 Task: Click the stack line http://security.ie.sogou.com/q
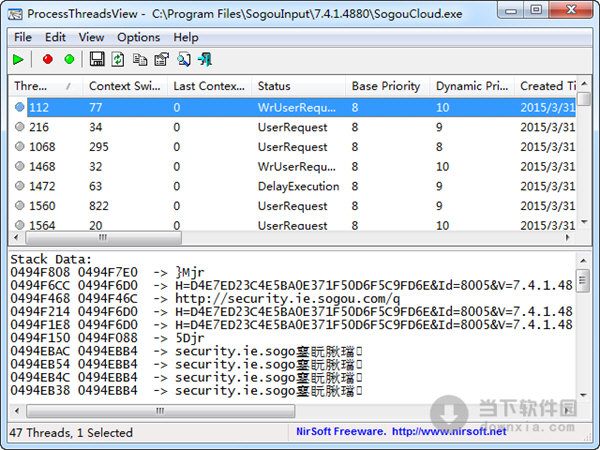[x=205, y=298]
